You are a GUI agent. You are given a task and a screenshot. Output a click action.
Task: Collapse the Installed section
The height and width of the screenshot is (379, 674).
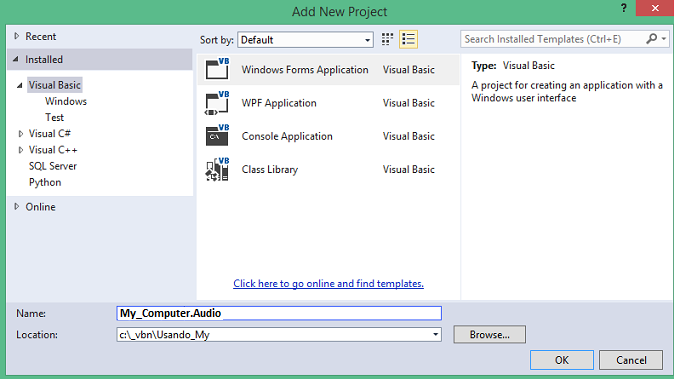click(x=16, y=59)
